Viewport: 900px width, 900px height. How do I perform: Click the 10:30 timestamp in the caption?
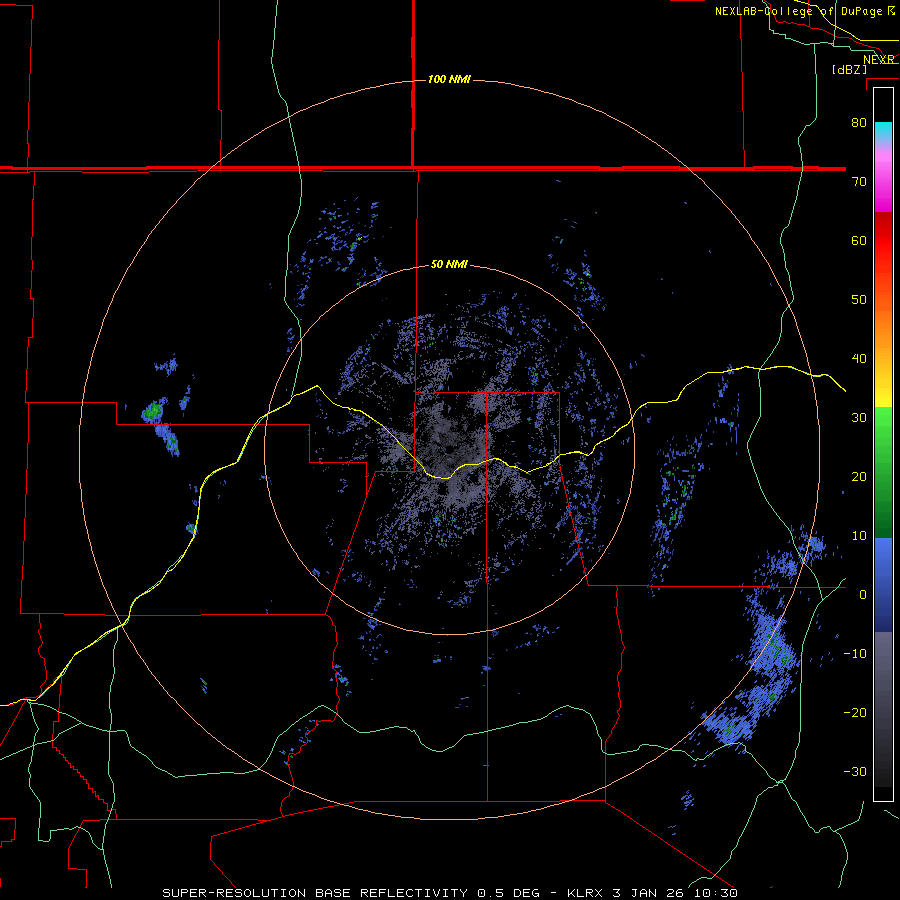click(x=714, y=893)
